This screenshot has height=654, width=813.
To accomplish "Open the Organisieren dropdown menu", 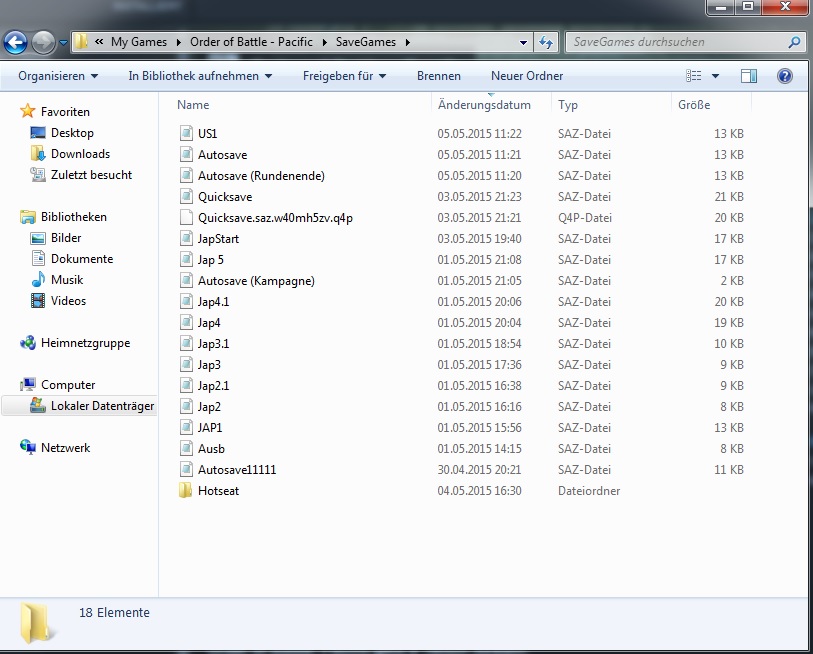I will [x=58, y=76].
